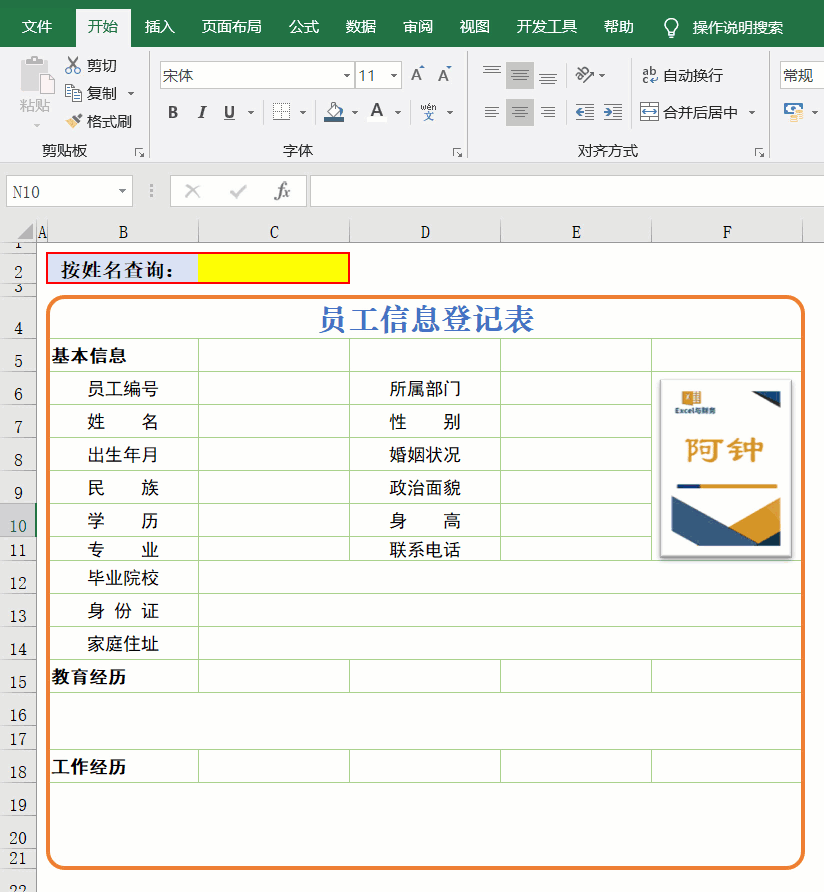Open the clipboard group dialog launcher

pos(139,152)
